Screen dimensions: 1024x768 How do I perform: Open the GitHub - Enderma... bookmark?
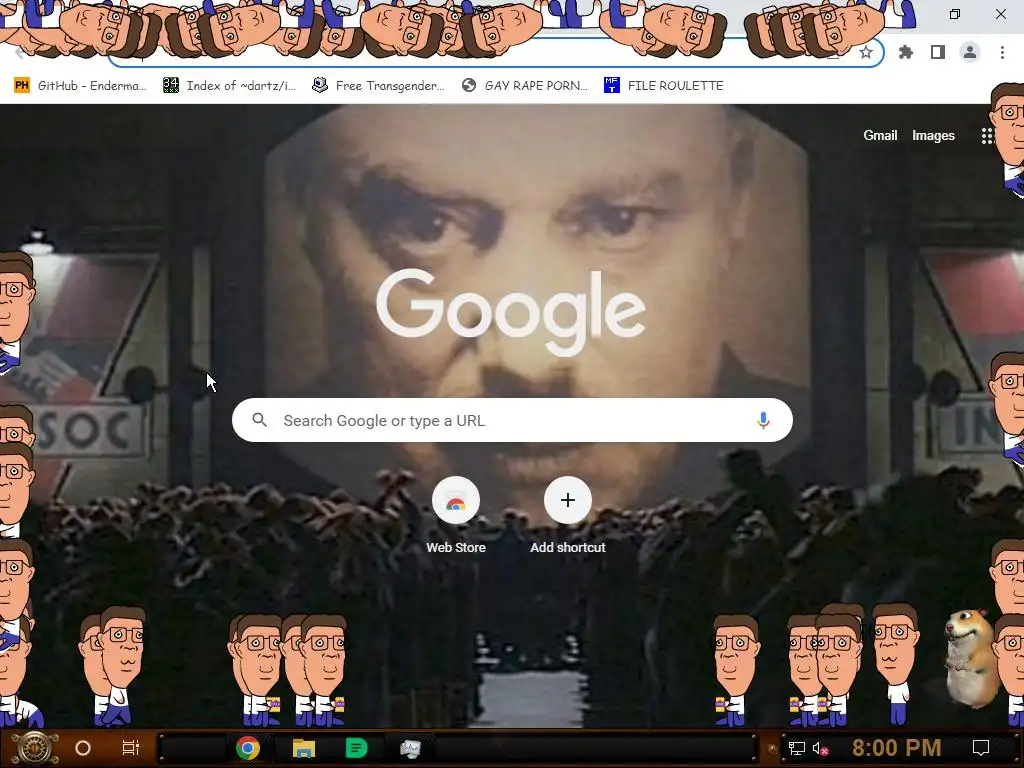tap(80, 86)
